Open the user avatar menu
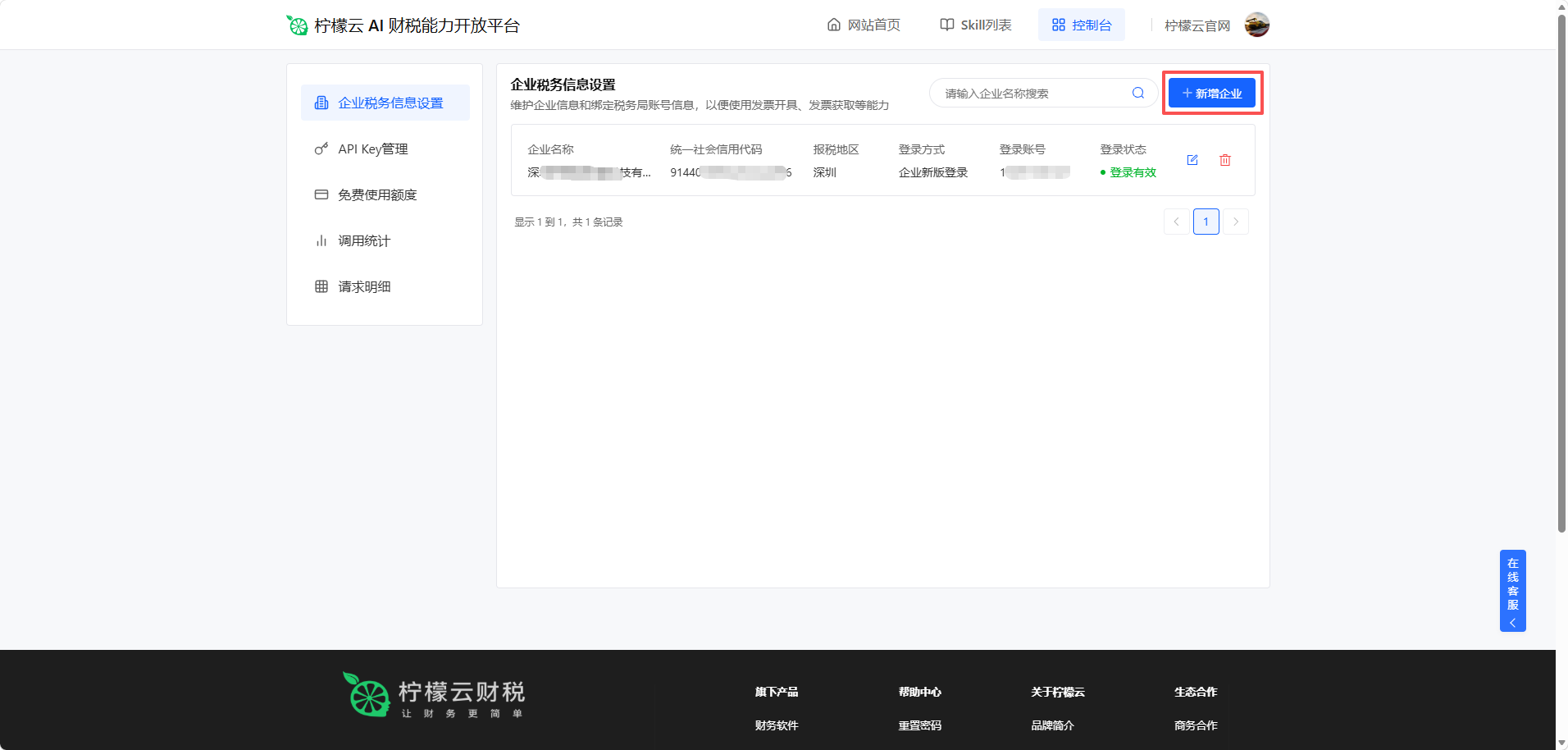This screenshot has width=1568, height=750. [1256, 25]
